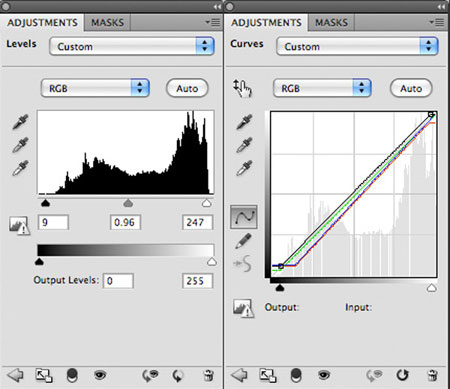Open RGB channel dropdown in Curves
The image size is (450, 389).
pos(322,88)
